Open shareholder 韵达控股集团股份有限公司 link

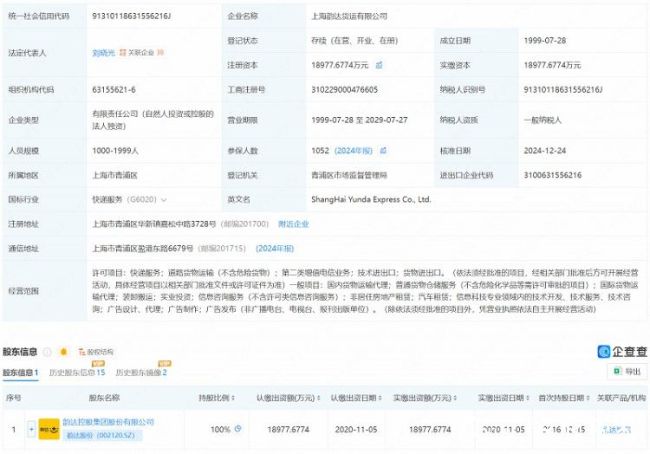109,423
